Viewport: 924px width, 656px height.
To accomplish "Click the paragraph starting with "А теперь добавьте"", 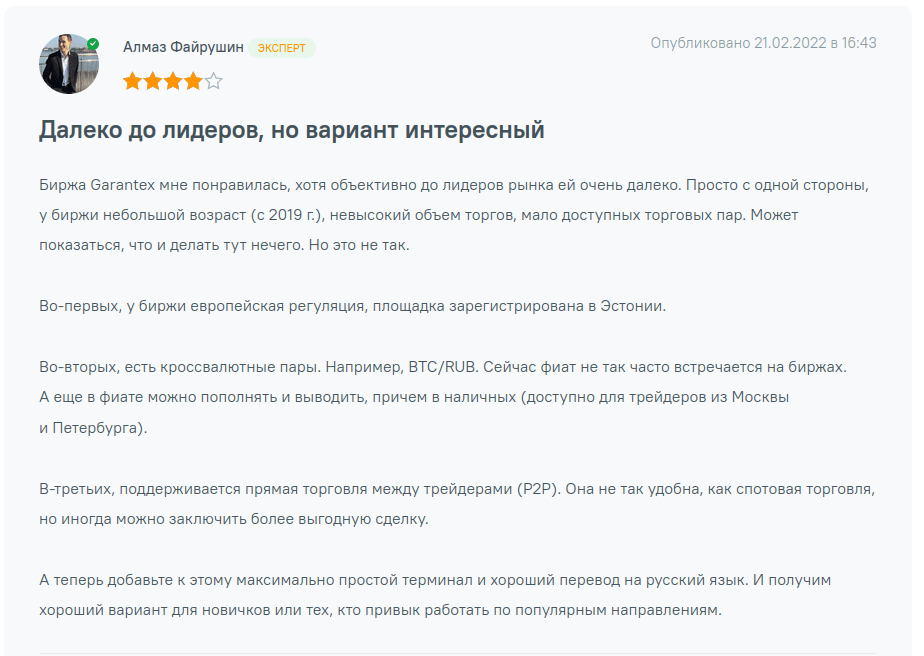I will pyautogui.click(x=435, y=580).
